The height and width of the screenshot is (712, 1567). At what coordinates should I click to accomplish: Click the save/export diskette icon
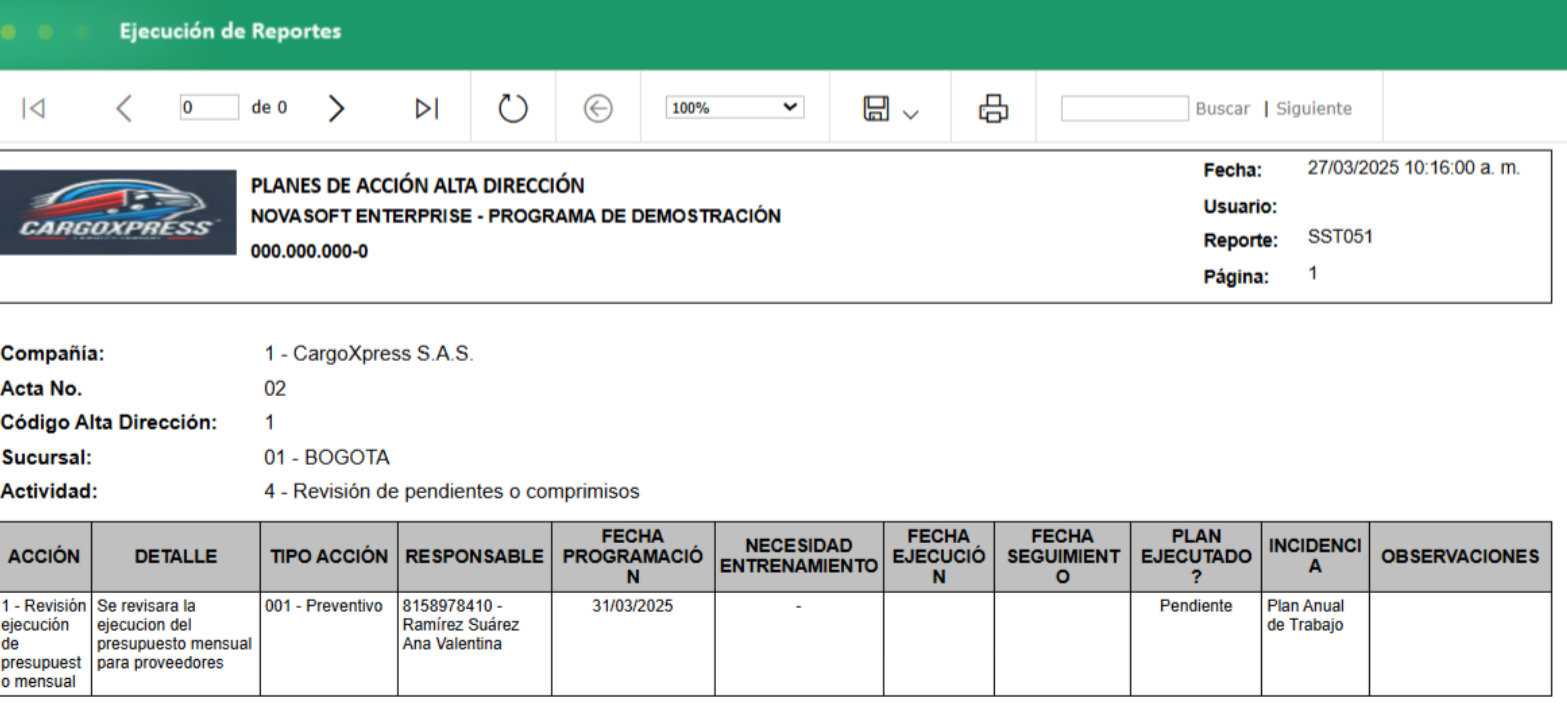875,107
